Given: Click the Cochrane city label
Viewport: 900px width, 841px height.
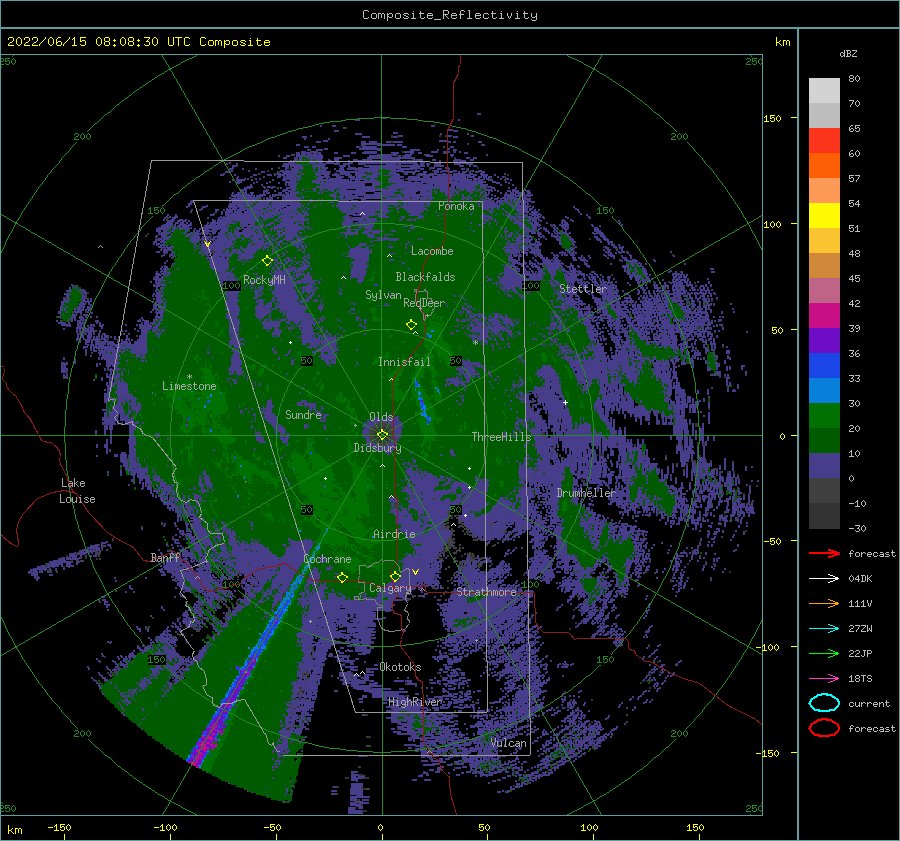Looking at the screenshot, I should (x=327, y=559).
